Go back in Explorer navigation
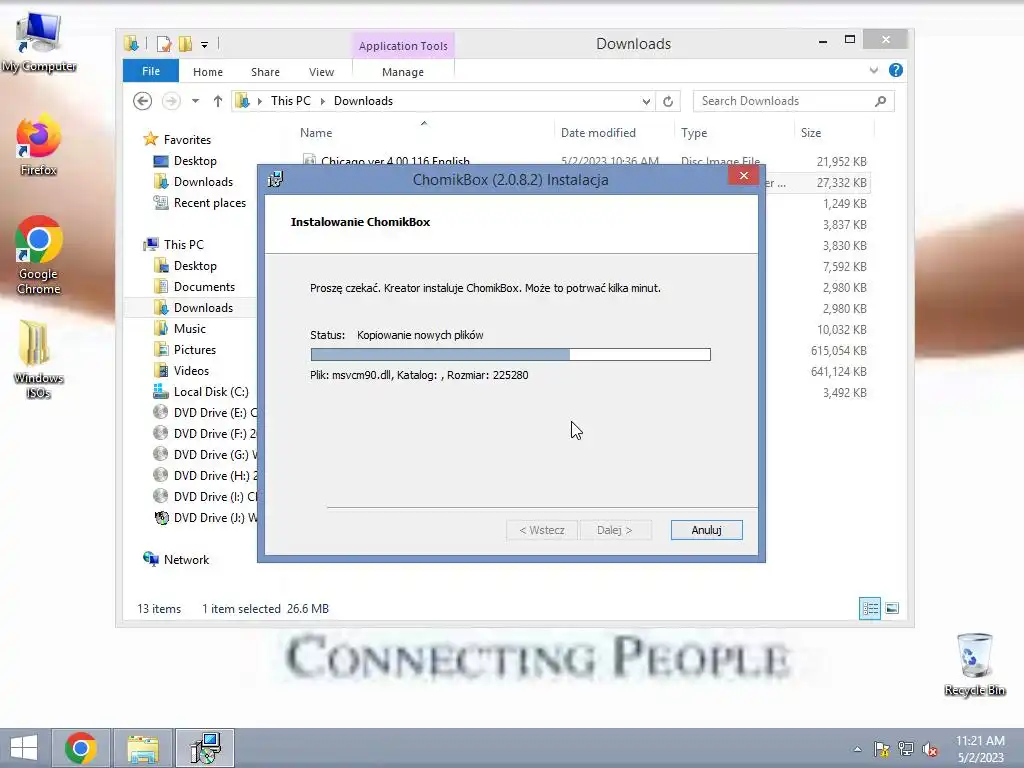Image resolution: width=1024 pixels, height=768 pixels. pos(142,101)
